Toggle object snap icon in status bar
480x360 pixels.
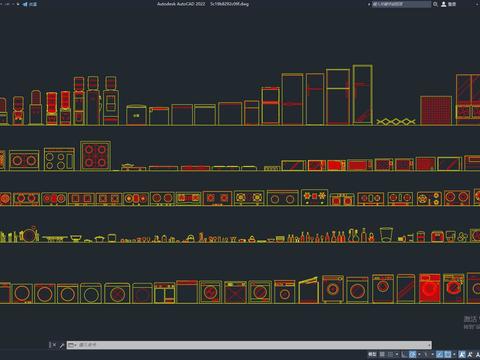tap(448, 354)
